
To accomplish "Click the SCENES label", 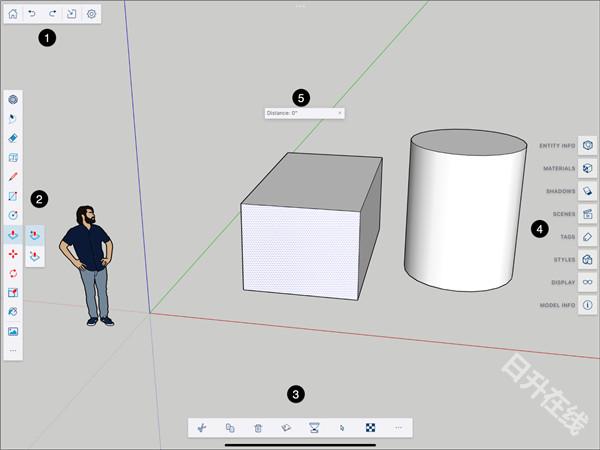I will click(x=564, y=214).
